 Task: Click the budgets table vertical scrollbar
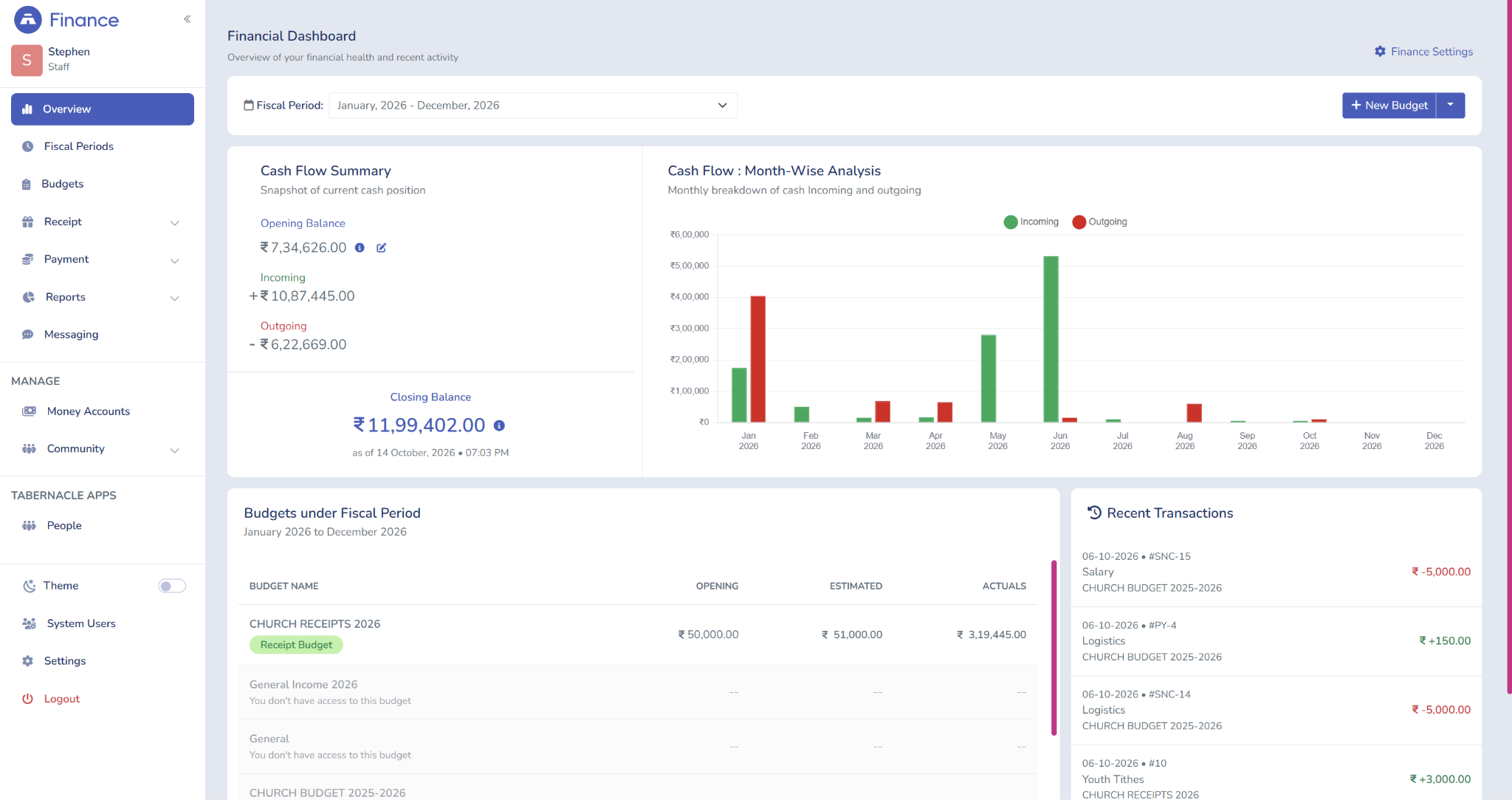(1054, 648)
